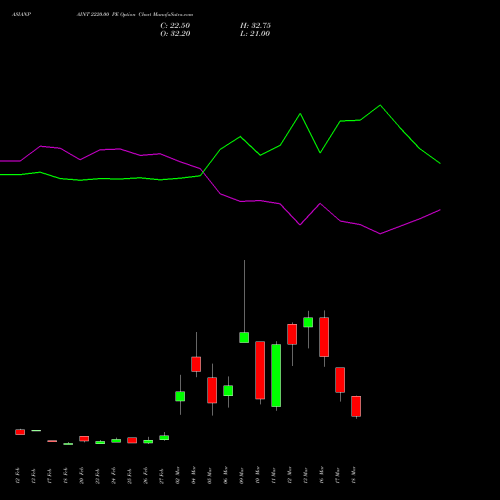Click the 24 Feb date label
The height and width of the screenshot is (500, 500).
tap(114, 475)
